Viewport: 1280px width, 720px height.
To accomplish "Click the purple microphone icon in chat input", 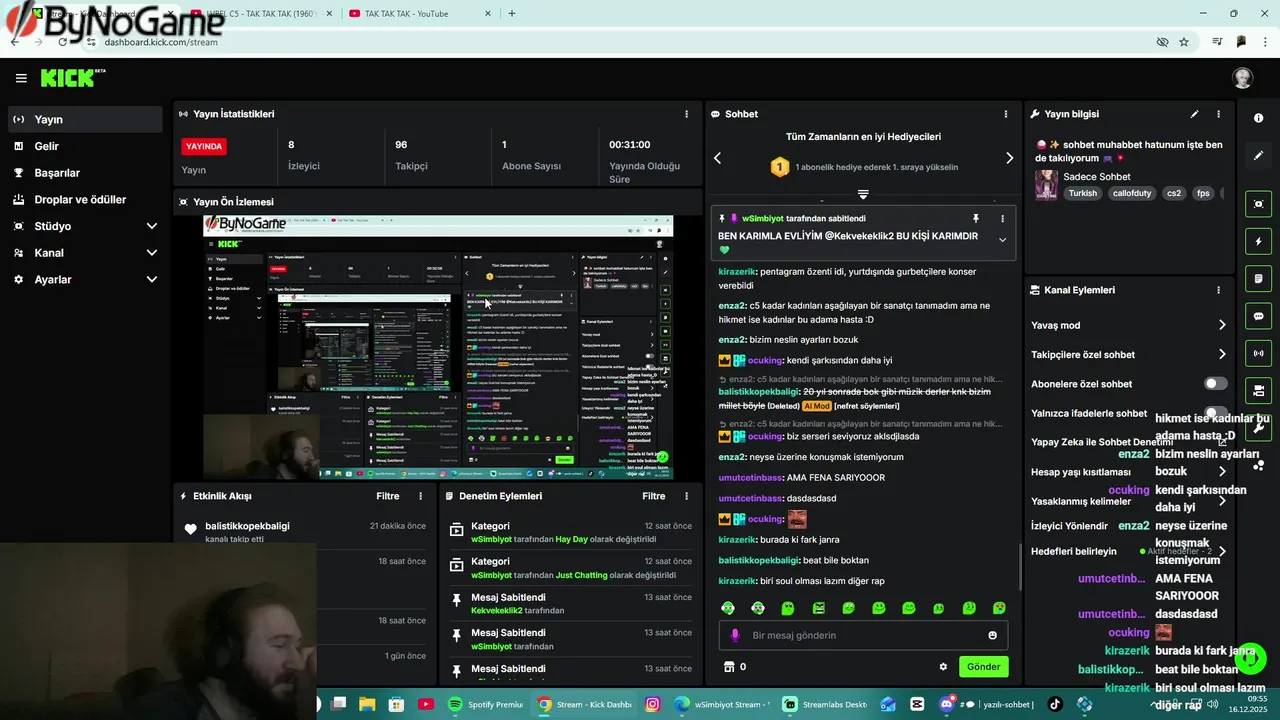I will point(735,635).
